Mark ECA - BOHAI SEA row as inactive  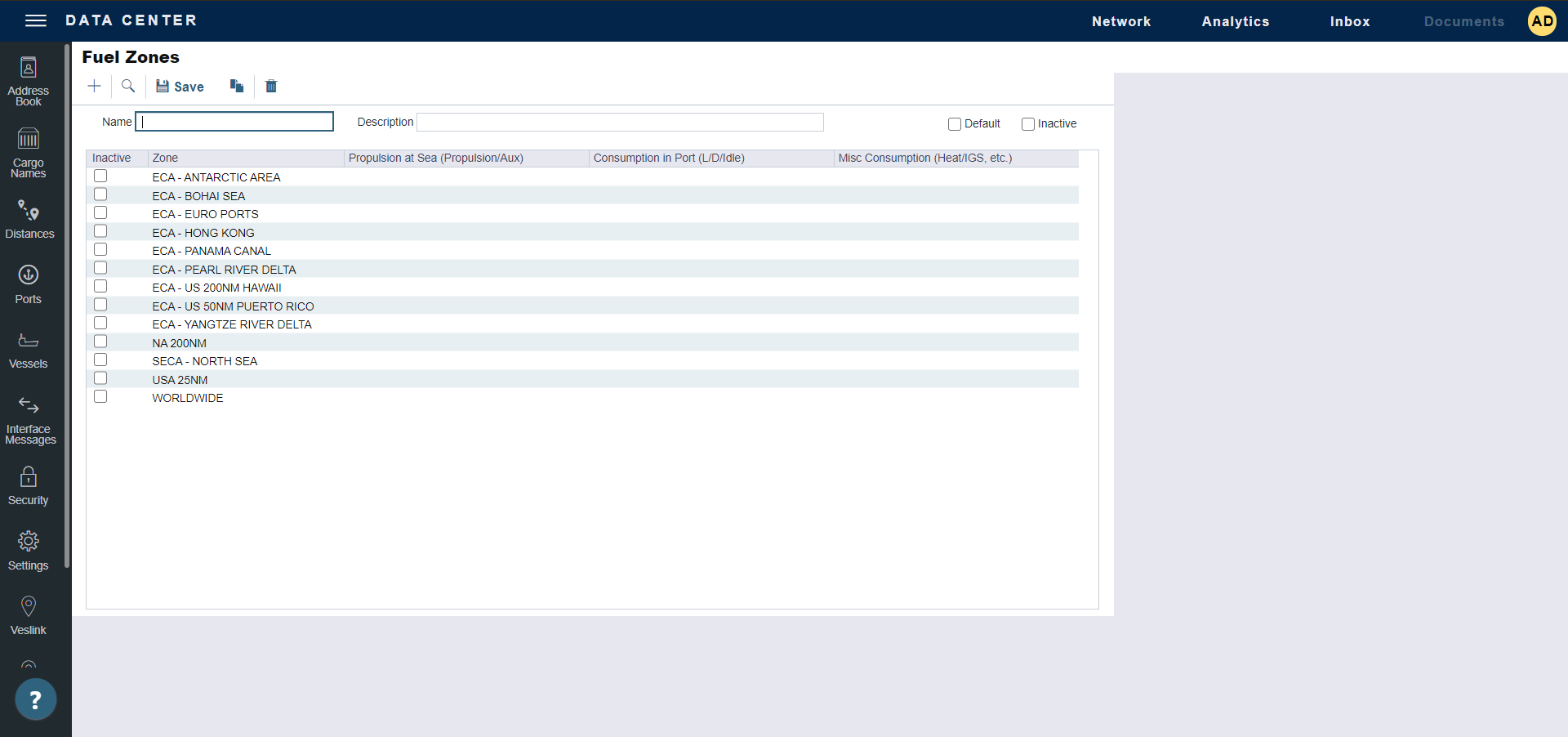(100, 194)
